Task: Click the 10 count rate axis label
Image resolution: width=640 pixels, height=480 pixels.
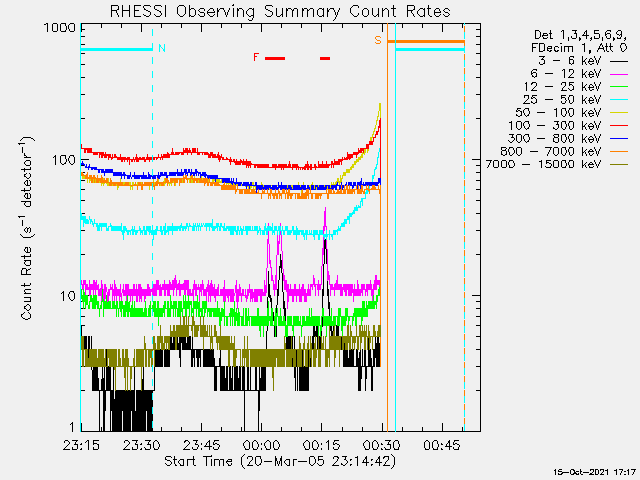Action: tap(68, 296)
